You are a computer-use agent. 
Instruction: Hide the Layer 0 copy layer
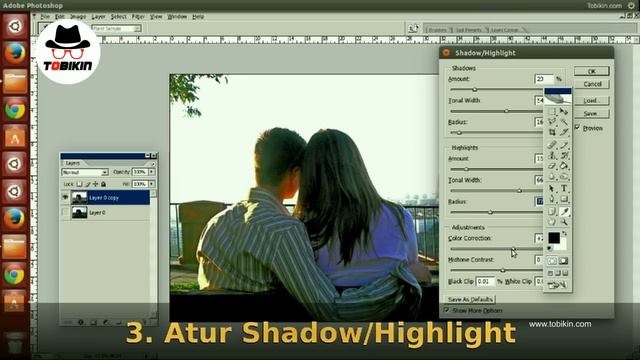click(x=65, y=198)
